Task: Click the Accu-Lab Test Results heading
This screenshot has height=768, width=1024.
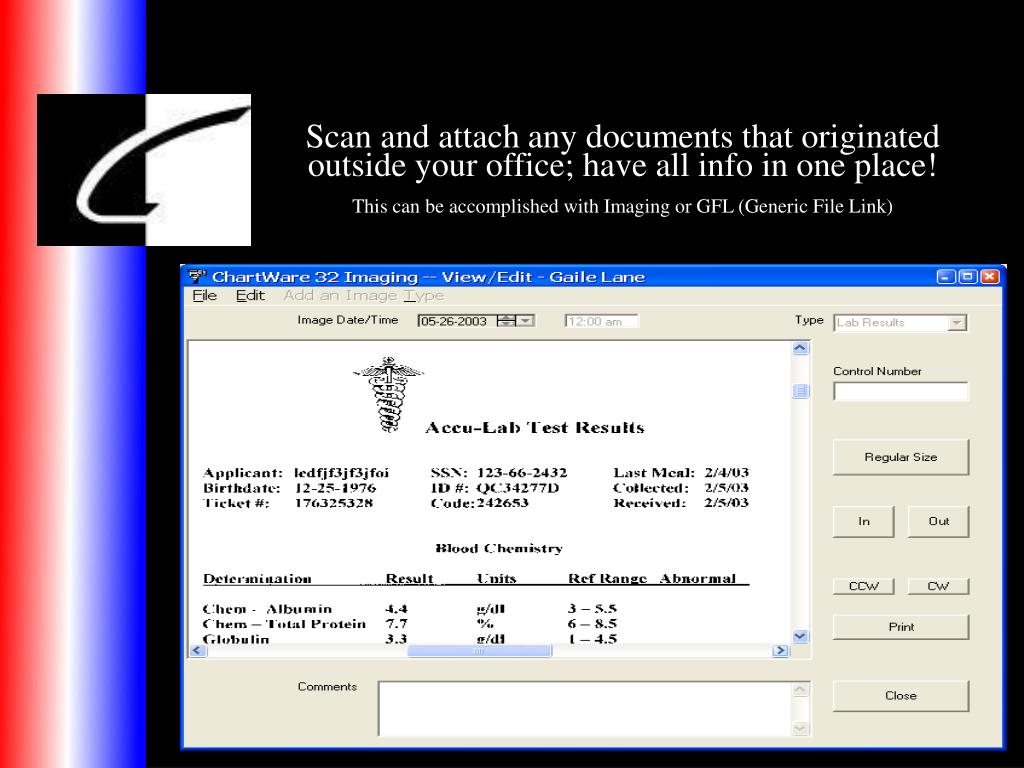Action: pyautogui.click(x=535, y=428)
